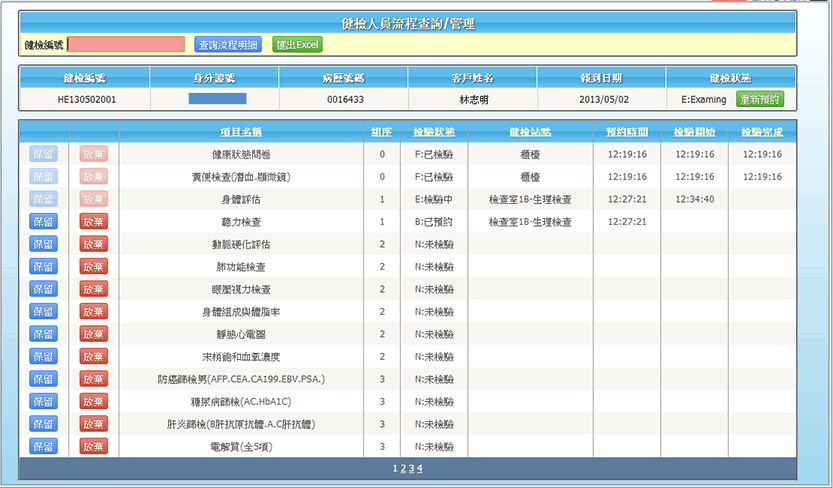Click 放棄 for 靜態心電圖 row
The height and width of the screenshot is (488, 833).
(93, 334)
